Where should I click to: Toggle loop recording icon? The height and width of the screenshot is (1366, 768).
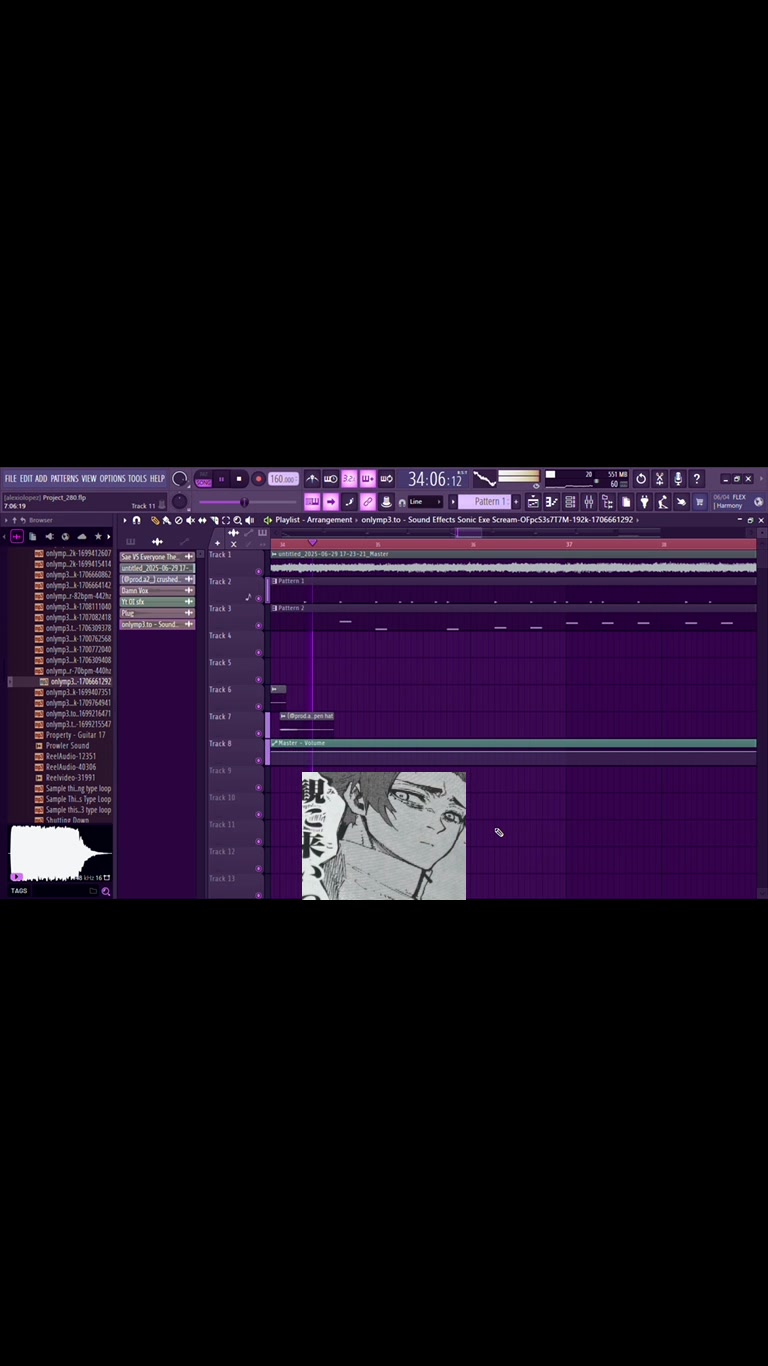point(386,479)
